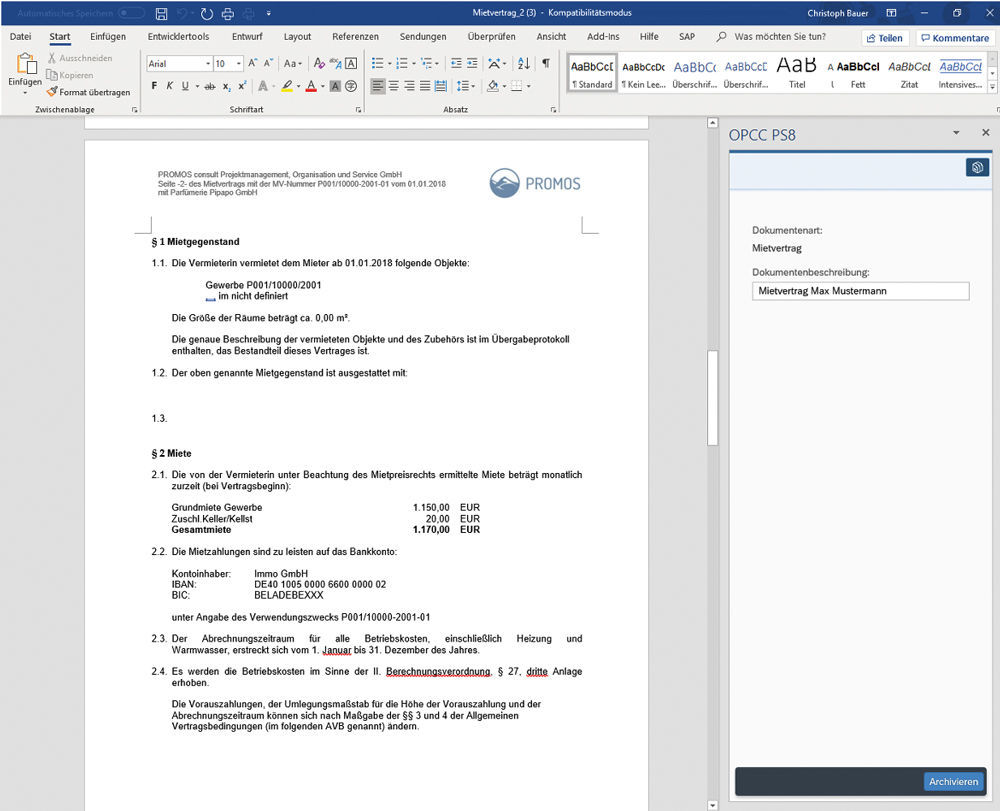1000x811 pixels.
Task: Apply subscript formatting
Action: coord(226,86)
